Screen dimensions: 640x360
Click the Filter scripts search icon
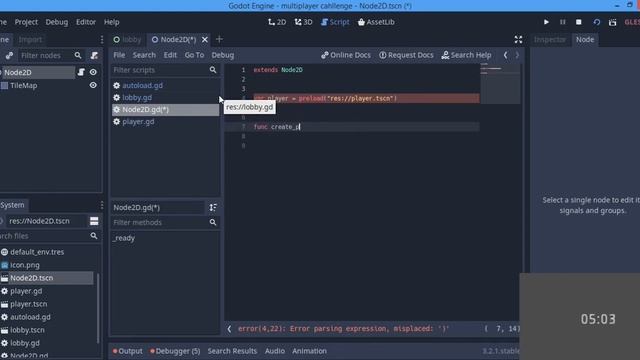(x=213, y=70)
